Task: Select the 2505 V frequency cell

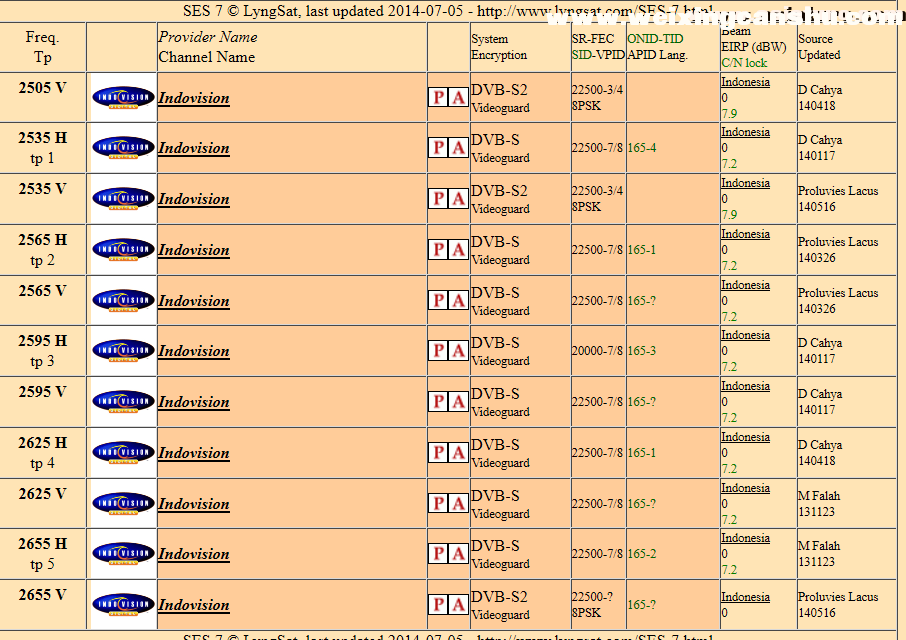Action: [x=43, y=97]
